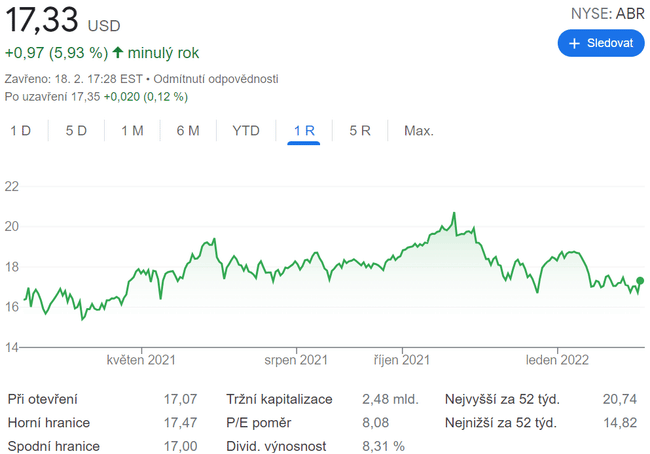650x454 pixels.
Task: Click the Tržní kapitalizace label
Action: pyautogui.click(x=279, y=400)
